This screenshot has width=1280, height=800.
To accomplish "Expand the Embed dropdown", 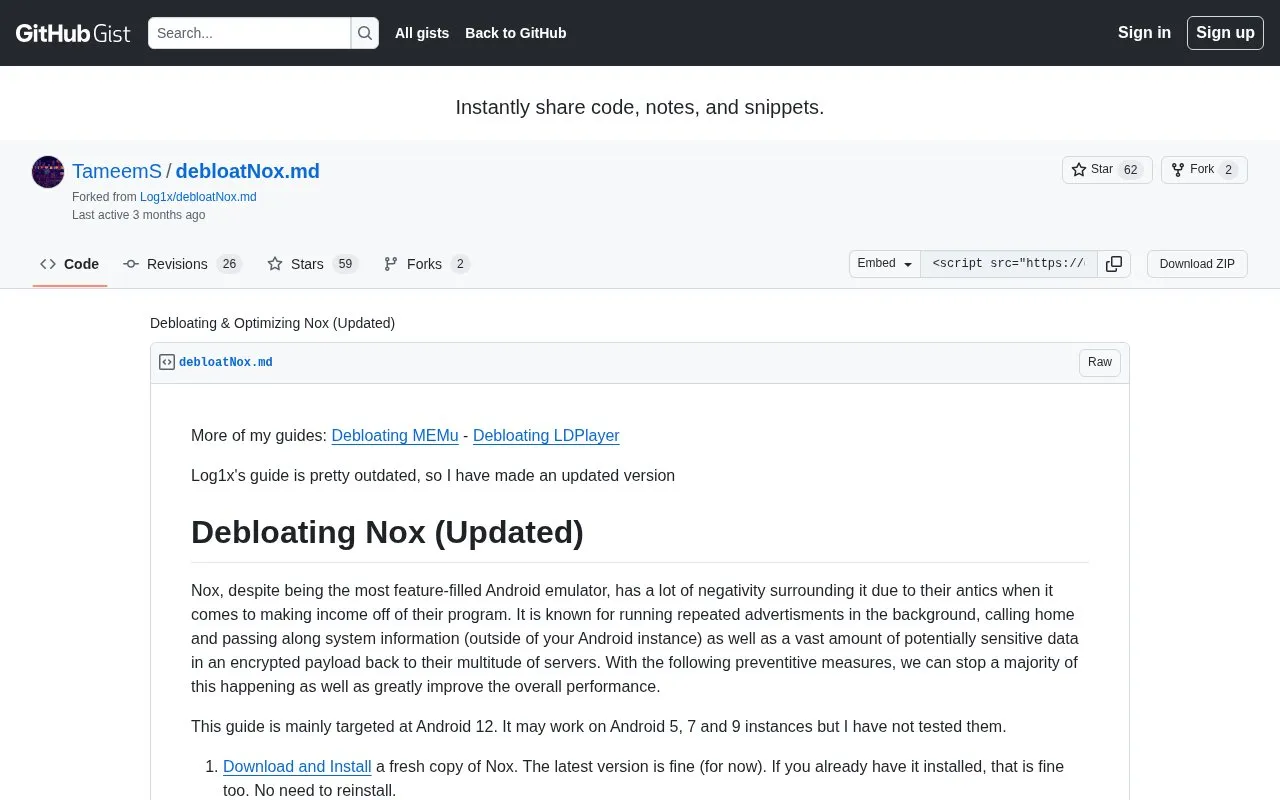I will click(885, 264).
